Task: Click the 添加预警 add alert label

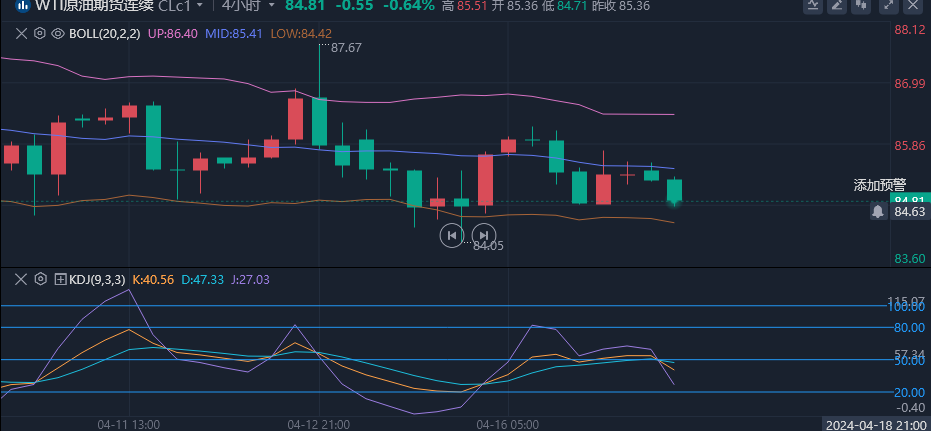Action: tap(879, 185)
